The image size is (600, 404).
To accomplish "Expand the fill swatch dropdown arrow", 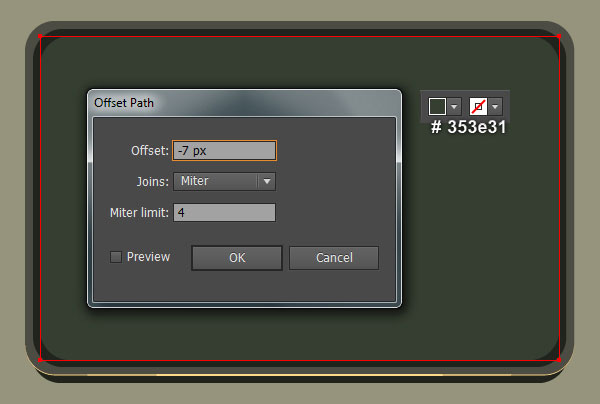I will pyautogui.click(x=454, y=106).
